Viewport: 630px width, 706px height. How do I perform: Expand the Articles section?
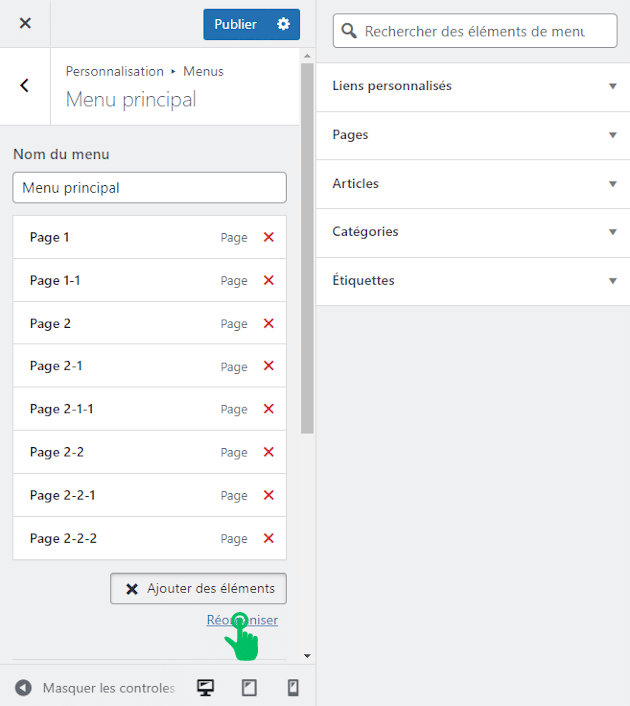[x=473, y=184]
